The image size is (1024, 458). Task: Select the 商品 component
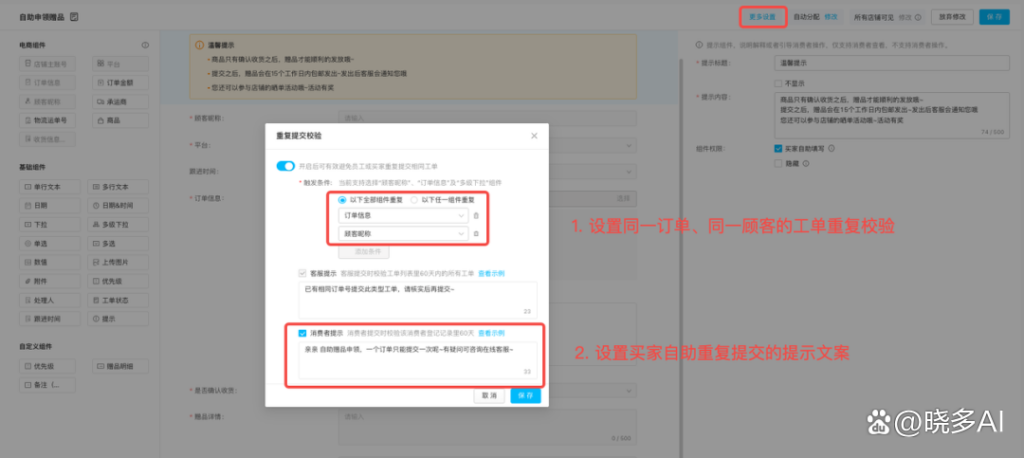118,121
